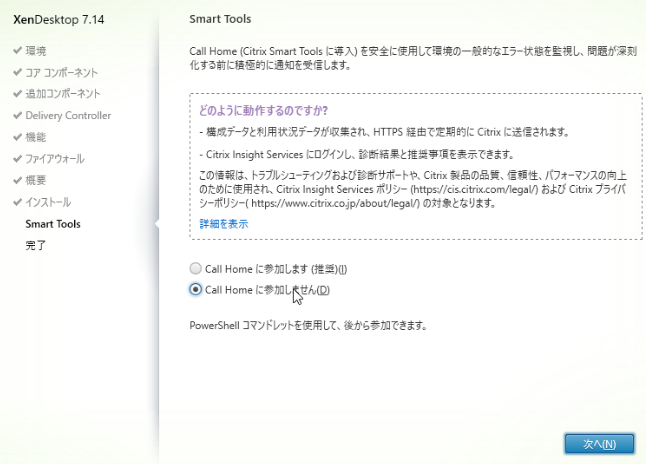Click the 機能 step in sidebar
Screen dimensions: 646x464
[36, 137]
